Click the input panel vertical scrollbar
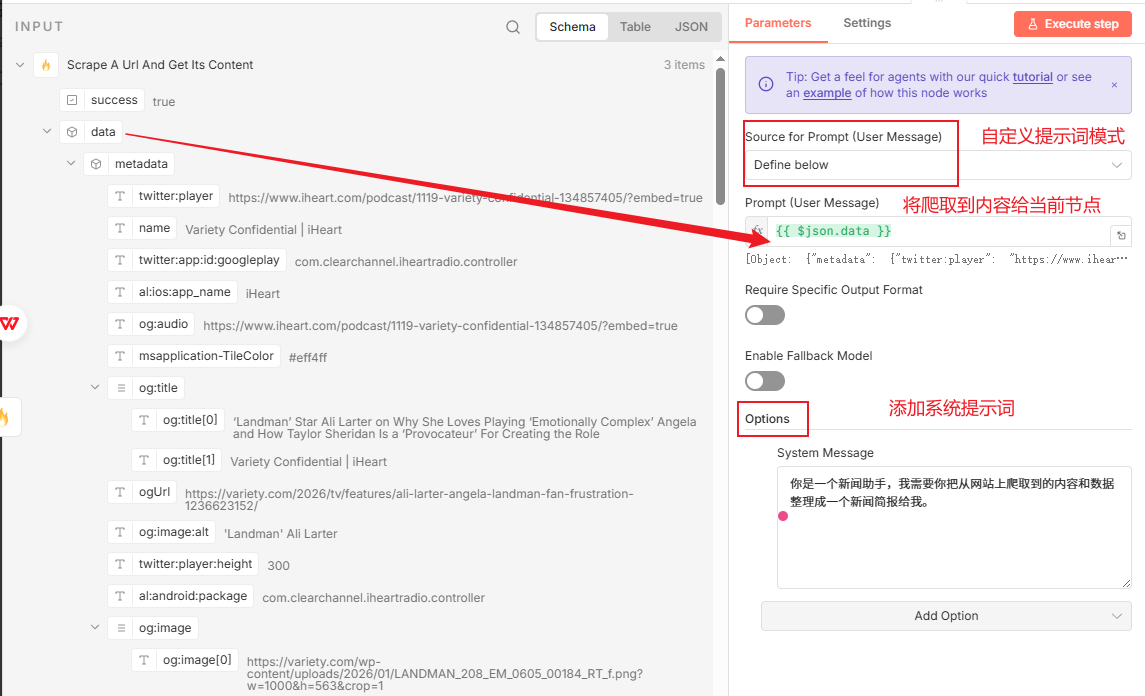 click(720, 136)
